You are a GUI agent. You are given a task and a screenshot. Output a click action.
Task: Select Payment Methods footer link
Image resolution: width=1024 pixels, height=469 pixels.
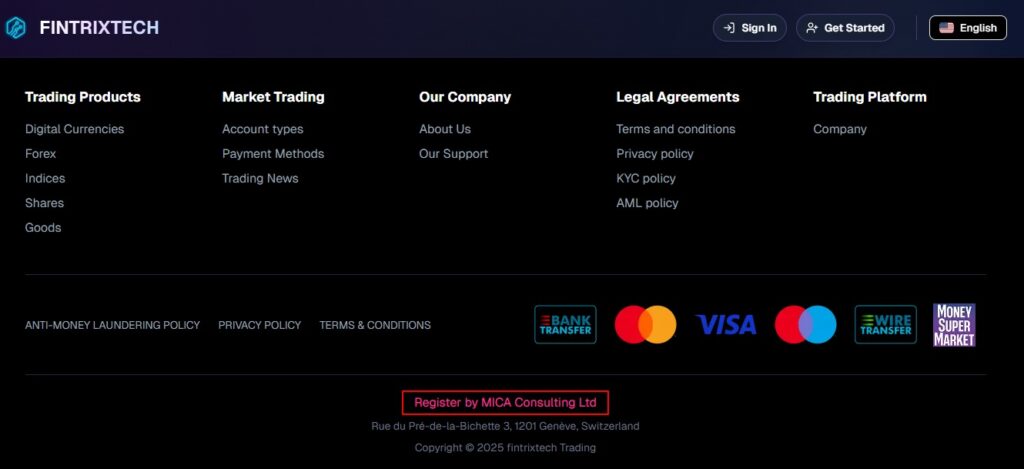click(273, 154)
